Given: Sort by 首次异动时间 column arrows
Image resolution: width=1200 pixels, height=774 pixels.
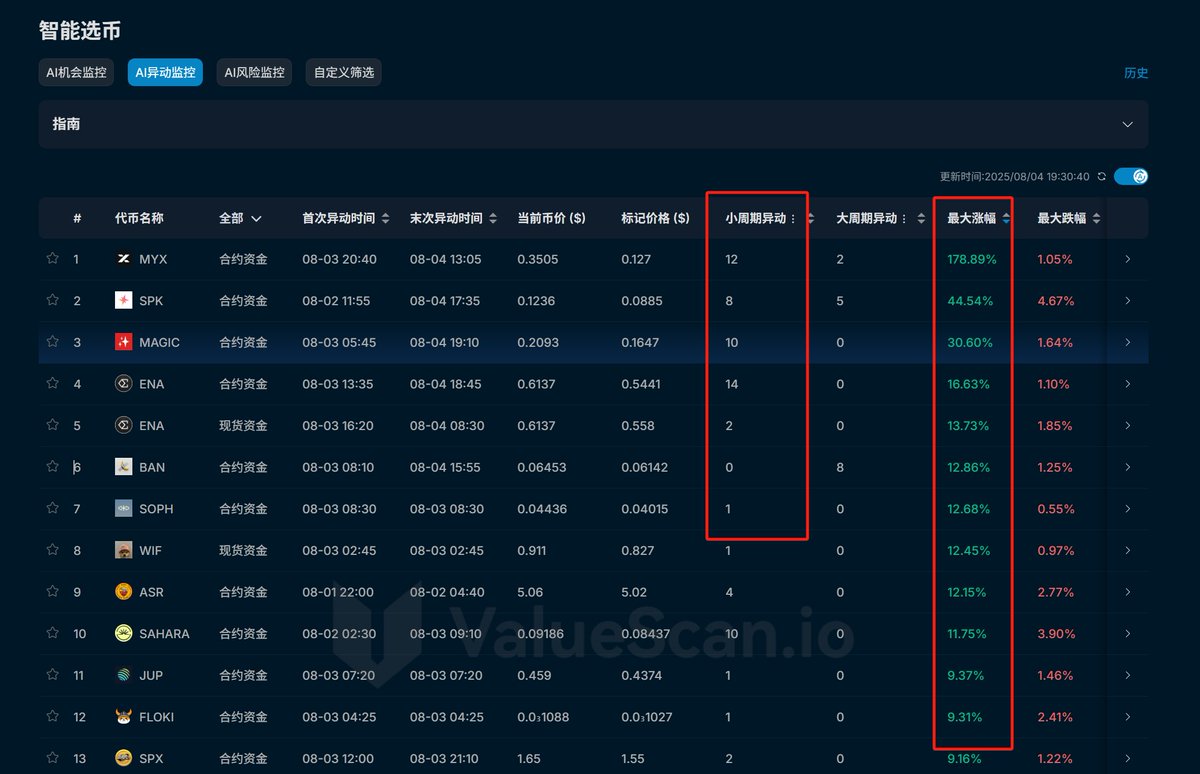Looking at the screenshot, I should click(x=386, y=218).
